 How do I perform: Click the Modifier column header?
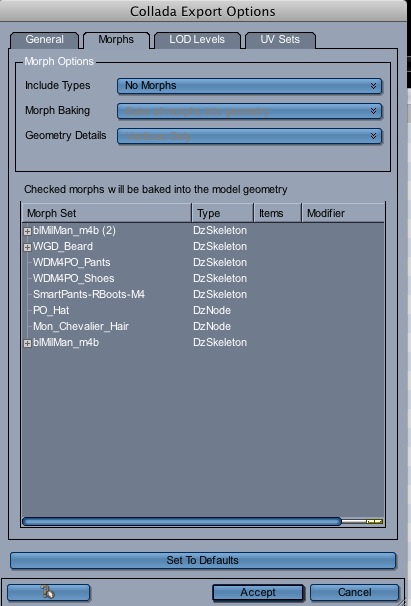click(343, 213)
